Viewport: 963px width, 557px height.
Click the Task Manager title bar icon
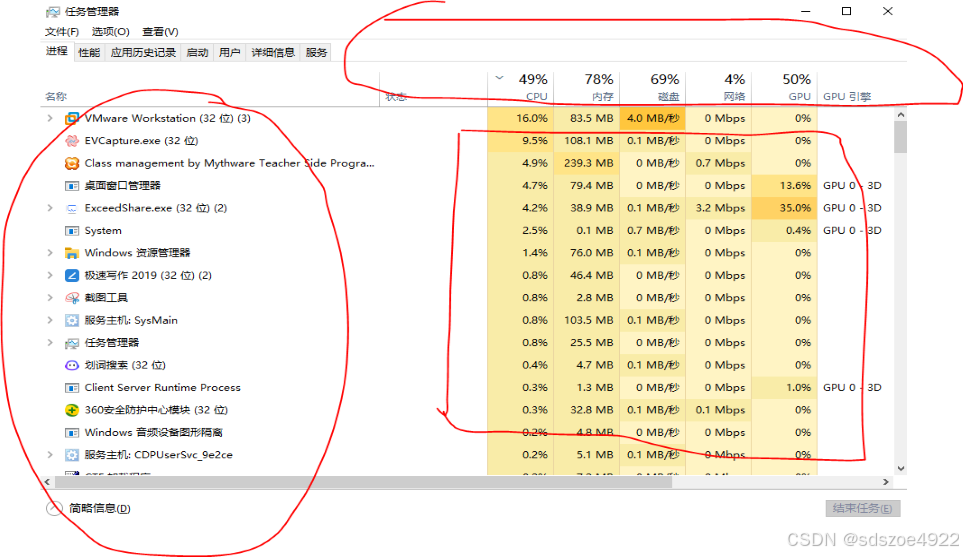[x=53, y=12]
